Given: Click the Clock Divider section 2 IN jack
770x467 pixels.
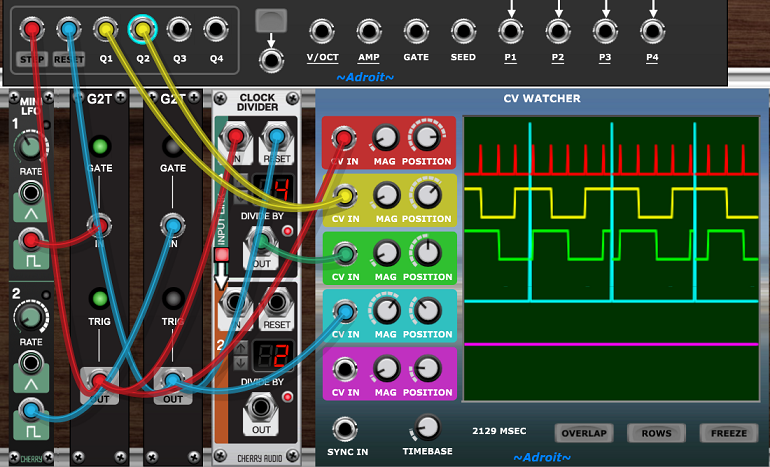Looking at the screenshot, I should 235,303.
